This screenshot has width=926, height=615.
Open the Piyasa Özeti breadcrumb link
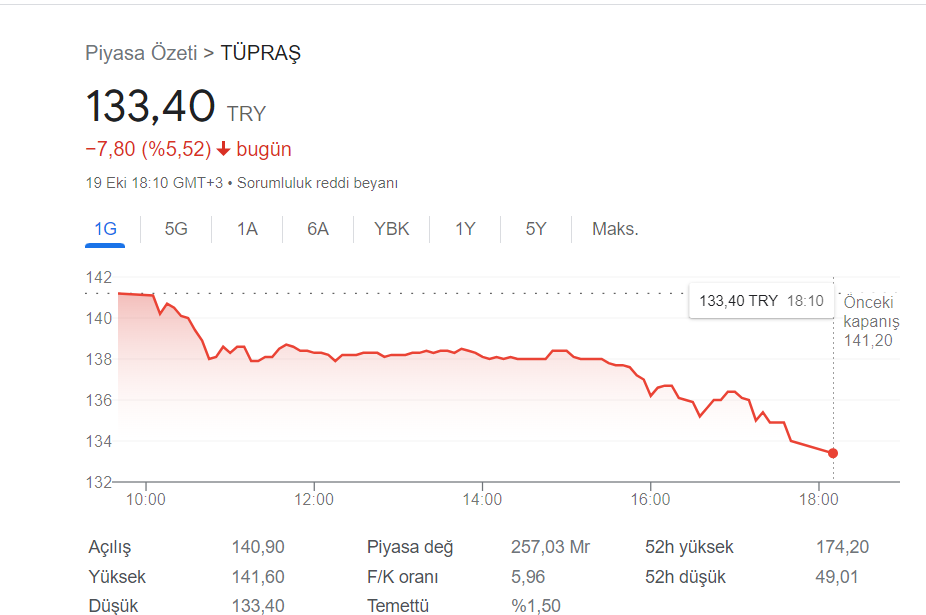point(142,53)
